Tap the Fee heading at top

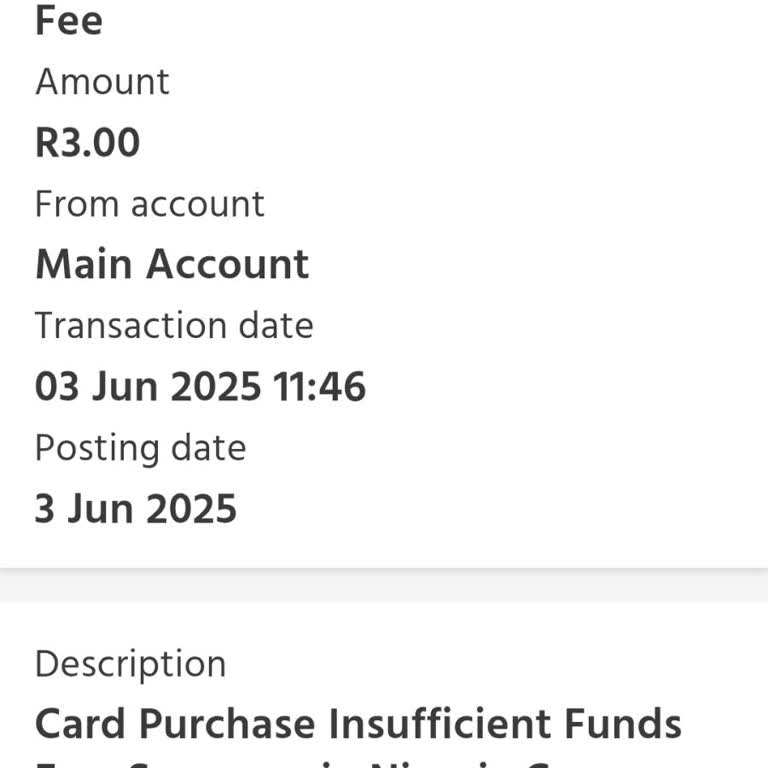(69, 20)
